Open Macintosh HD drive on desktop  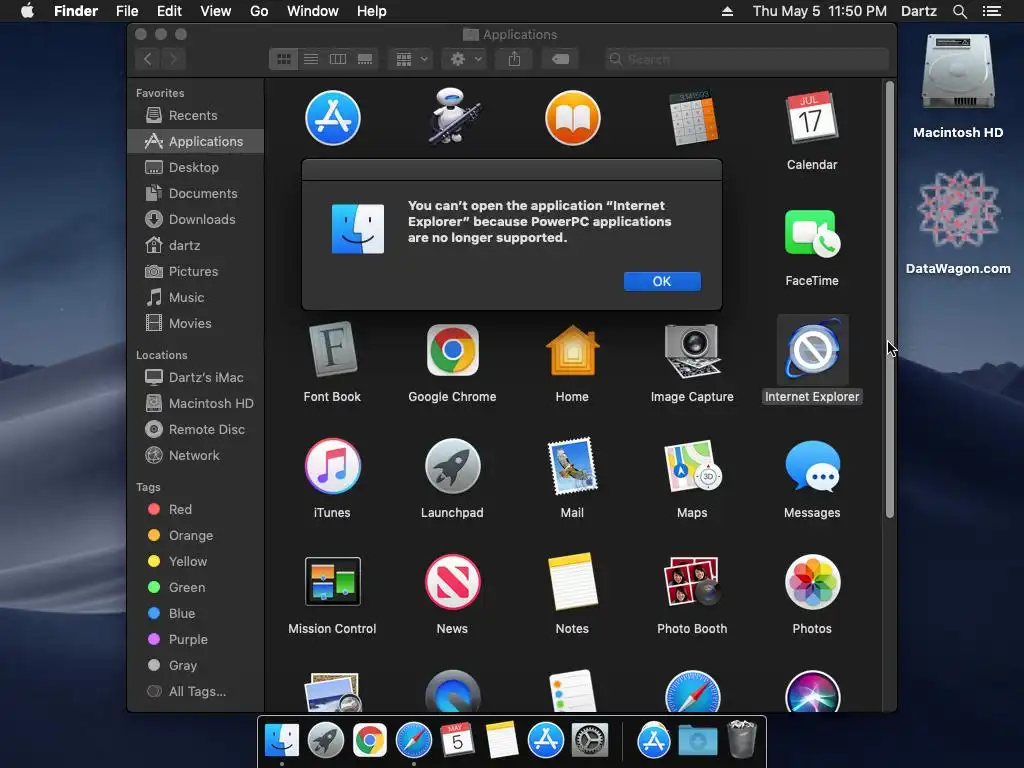click(x=958, y=72)
